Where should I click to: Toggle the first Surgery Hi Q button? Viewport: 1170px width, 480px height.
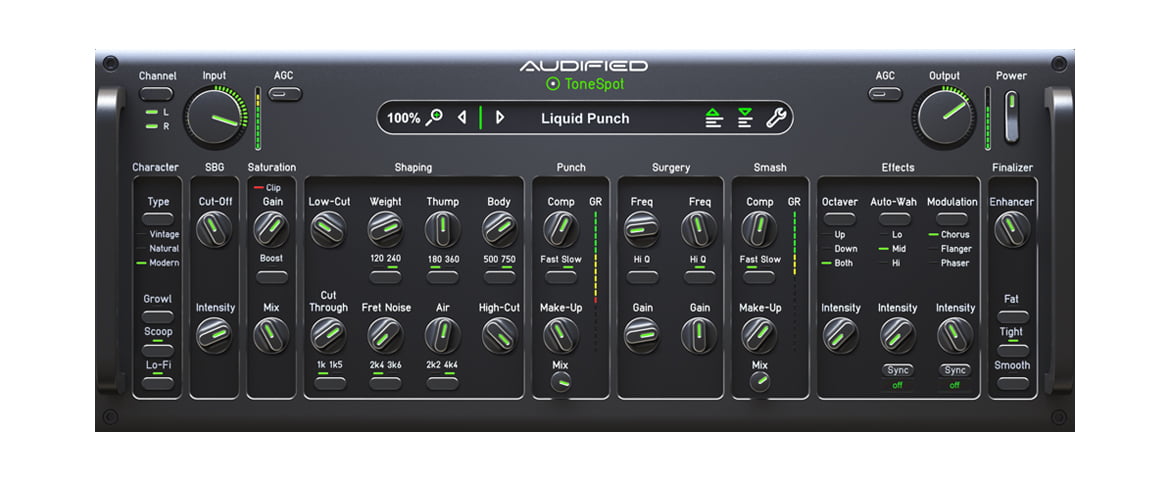[x=642, y=277]
